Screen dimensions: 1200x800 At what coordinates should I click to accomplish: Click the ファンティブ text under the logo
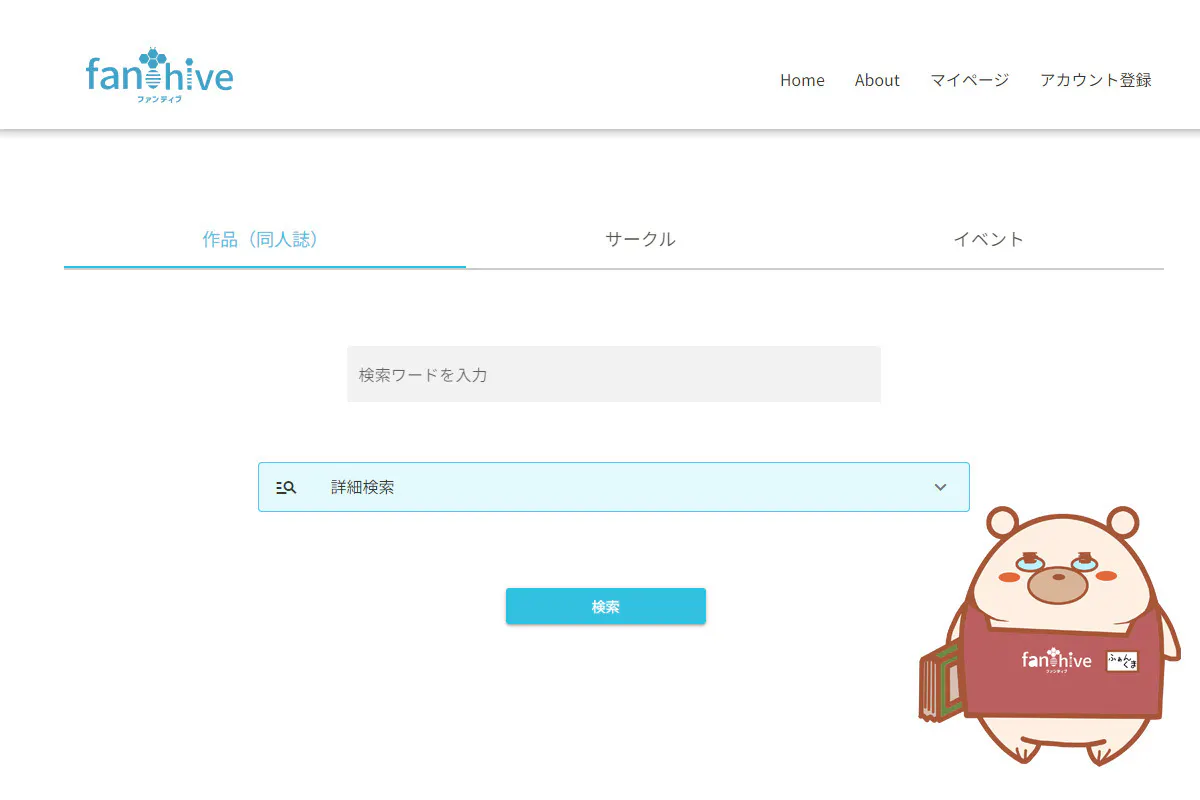(x=160, y=98)
